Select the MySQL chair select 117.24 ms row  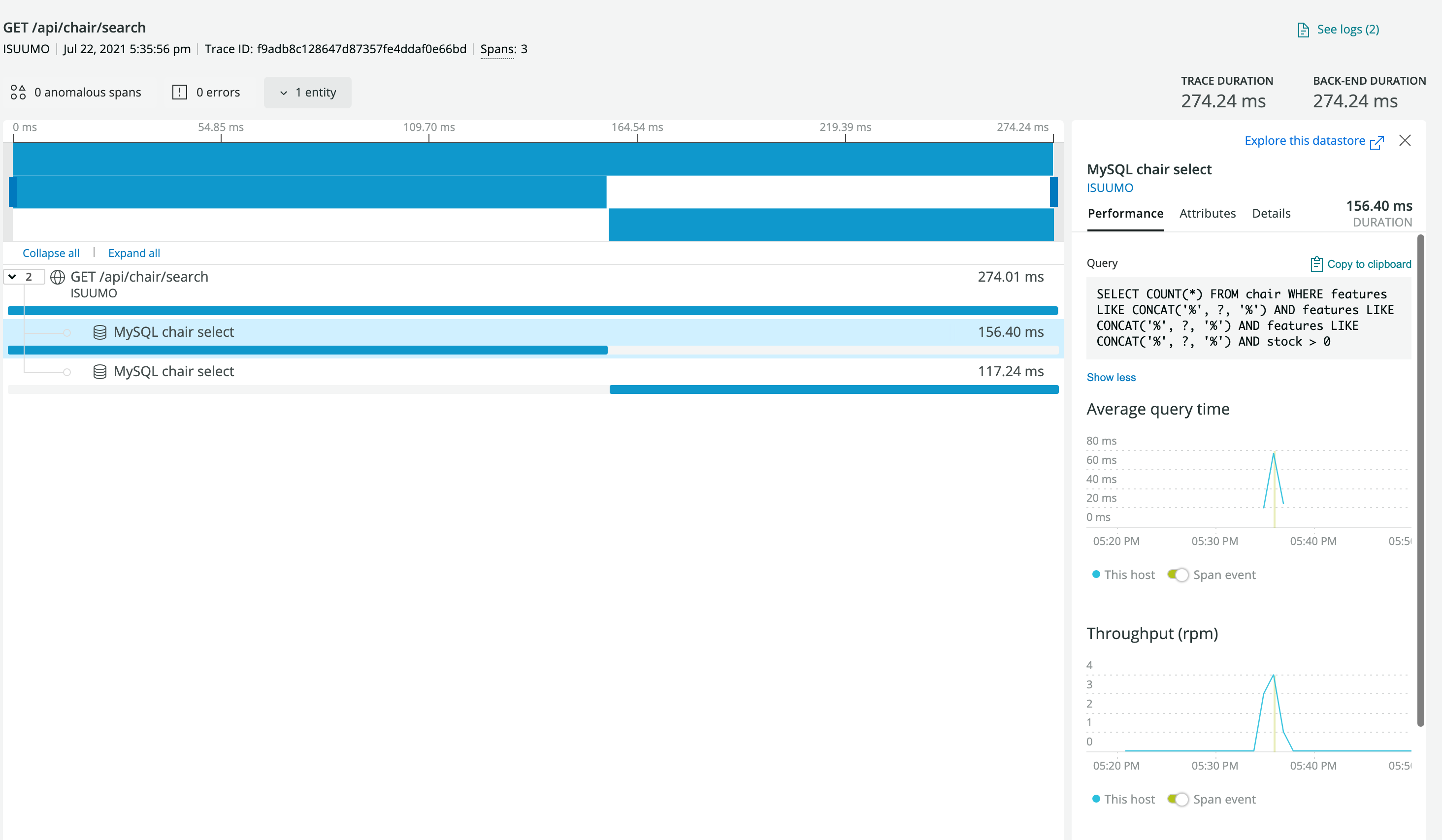[x=533, y=378]
